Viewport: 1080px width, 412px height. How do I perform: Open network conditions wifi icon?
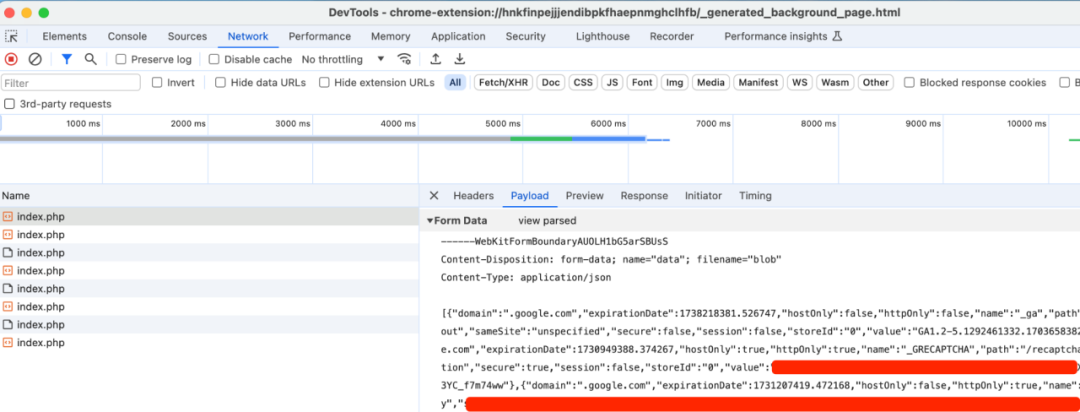pyautogui.click(x=405, y=59)
